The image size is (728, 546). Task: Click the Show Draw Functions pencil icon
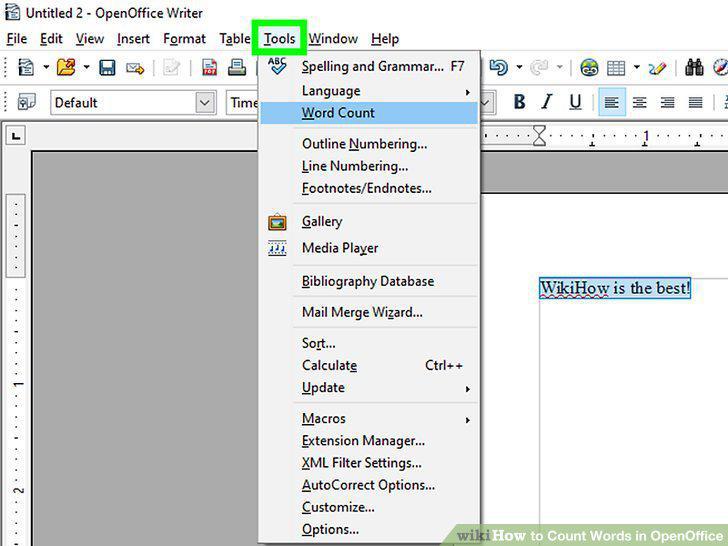tap(657, 69)
